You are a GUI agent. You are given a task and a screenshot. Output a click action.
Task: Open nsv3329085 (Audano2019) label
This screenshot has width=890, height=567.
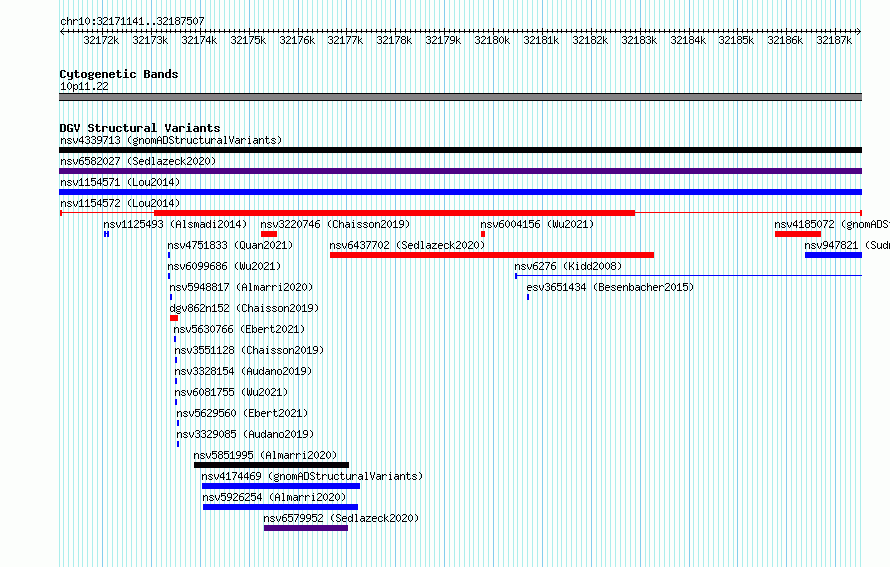tap(245, 434)
